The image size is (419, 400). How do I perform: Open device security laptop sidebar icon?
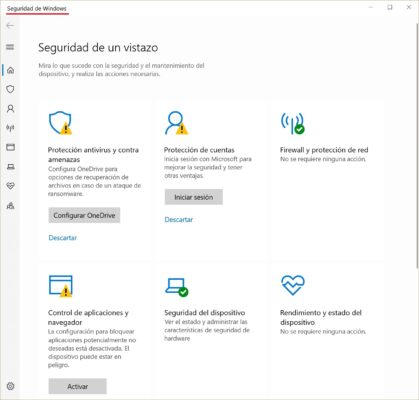11,167
